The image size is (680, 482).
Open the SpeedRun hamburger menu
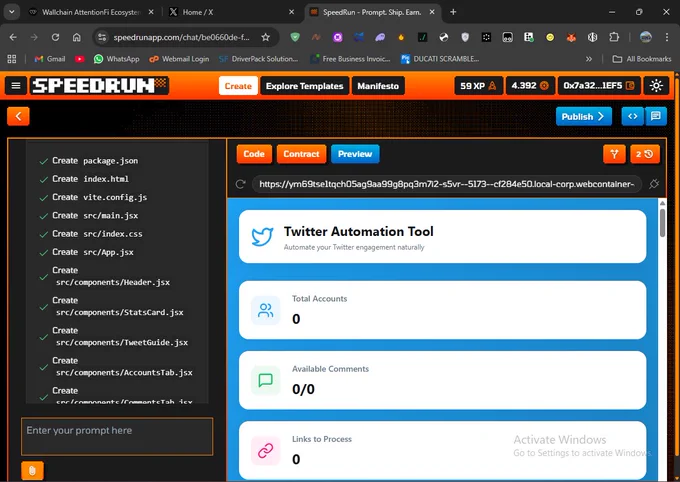tap(16, 86)
